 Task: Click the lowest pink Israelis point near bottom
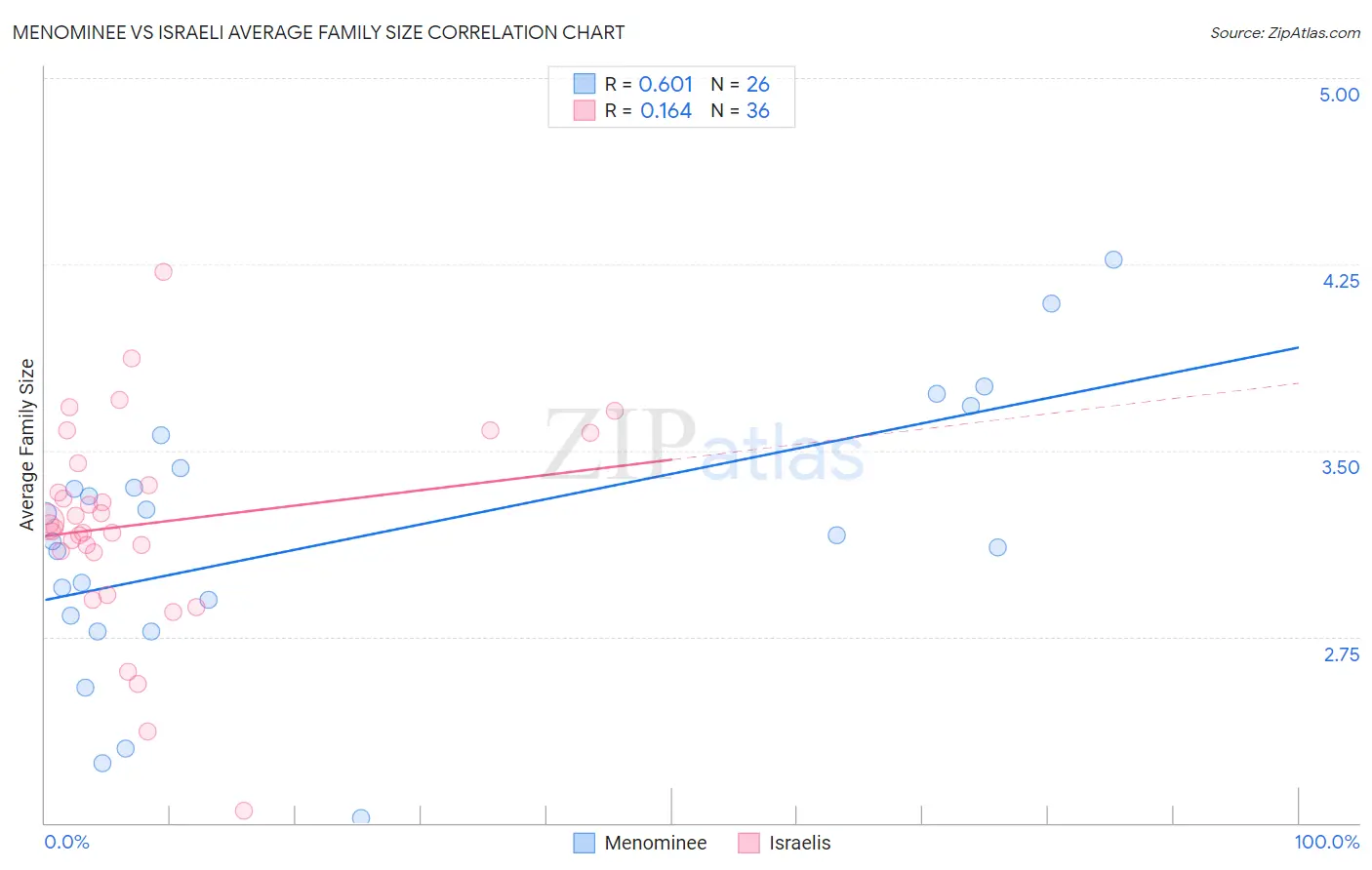(244, 811)
